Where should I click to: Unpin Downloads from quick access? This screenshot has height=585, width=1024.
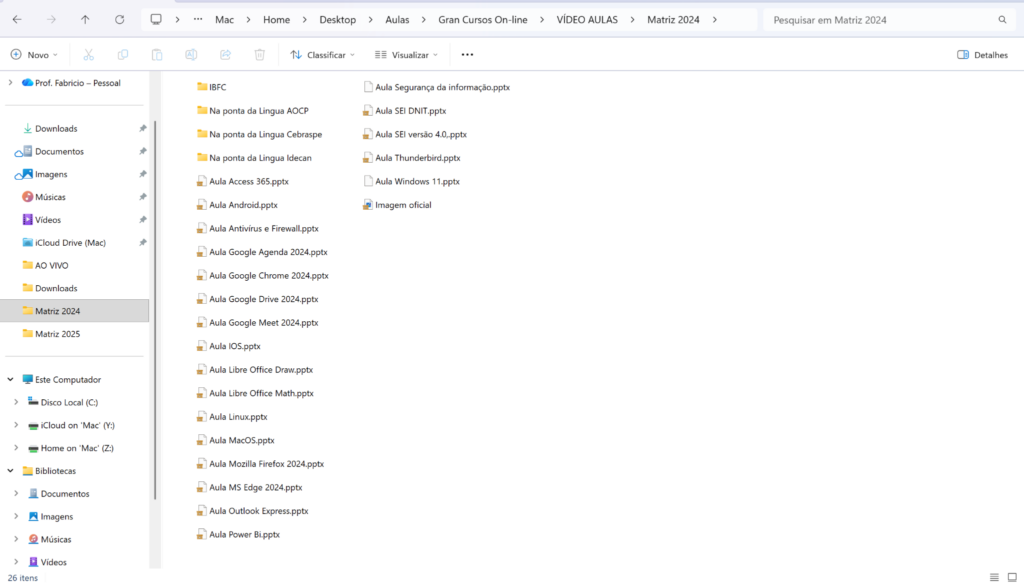[x=142, y=129]
